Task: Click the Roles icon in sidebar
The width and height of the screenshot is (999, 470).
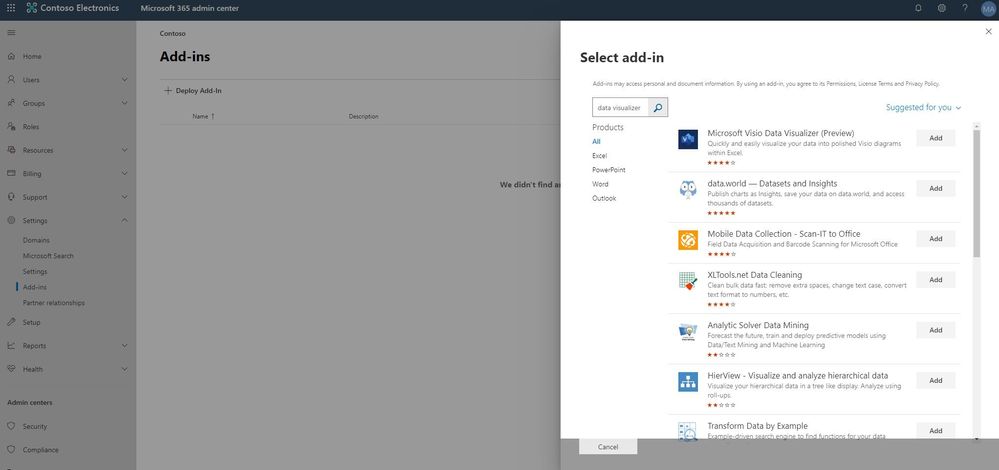Action: [x=11, y=127]
